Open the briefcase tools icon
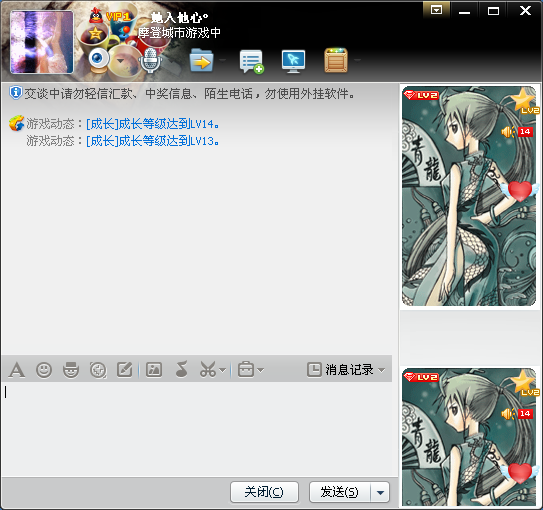Viewport: 543px width, 510px height. pos(246,369)
